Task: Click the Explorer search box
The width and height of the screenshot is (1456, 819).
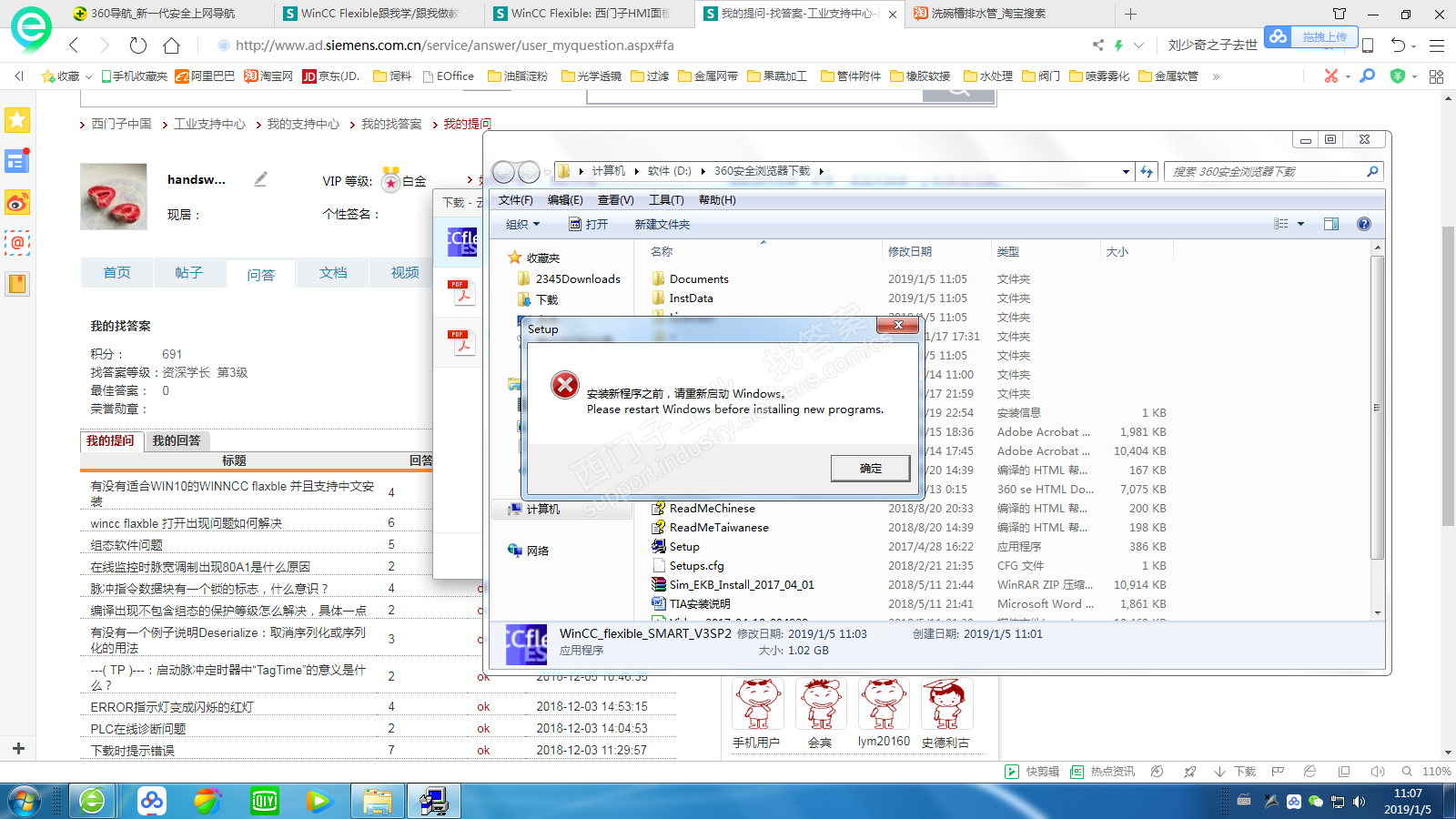Action: click(x=1272, y=171)
